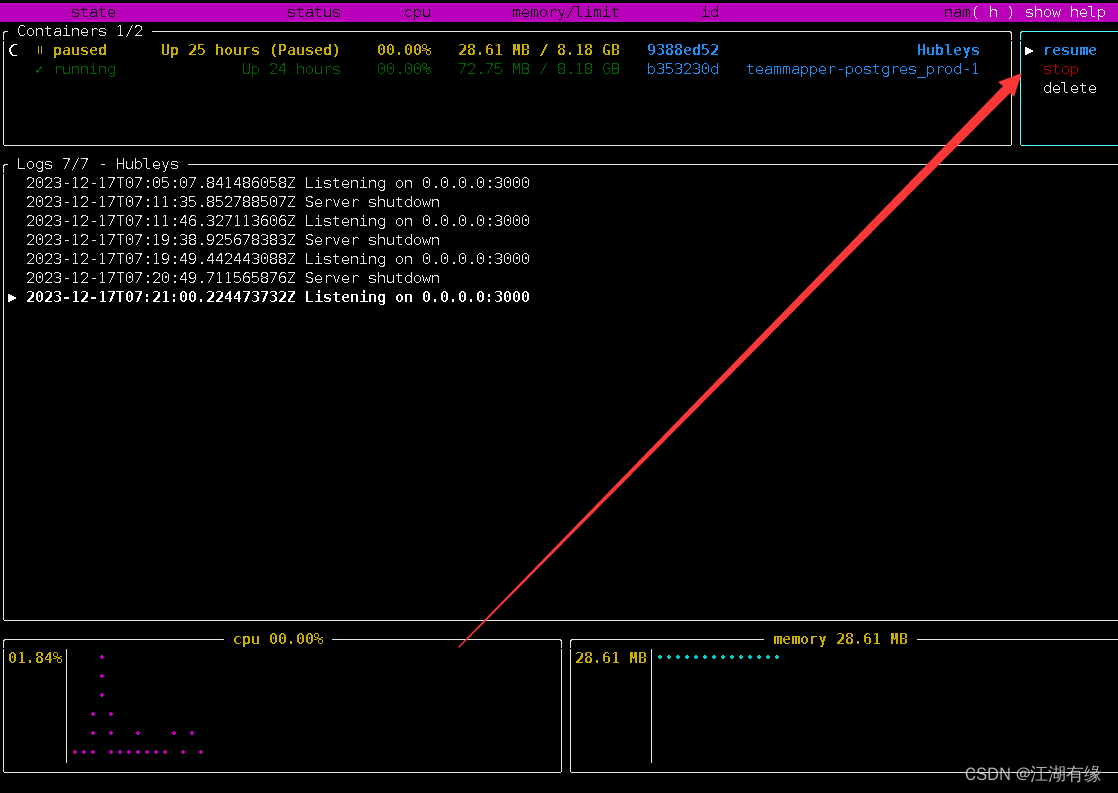Click the paused state text
Viewport: 1118px width, 793px height.
[80, 50]
